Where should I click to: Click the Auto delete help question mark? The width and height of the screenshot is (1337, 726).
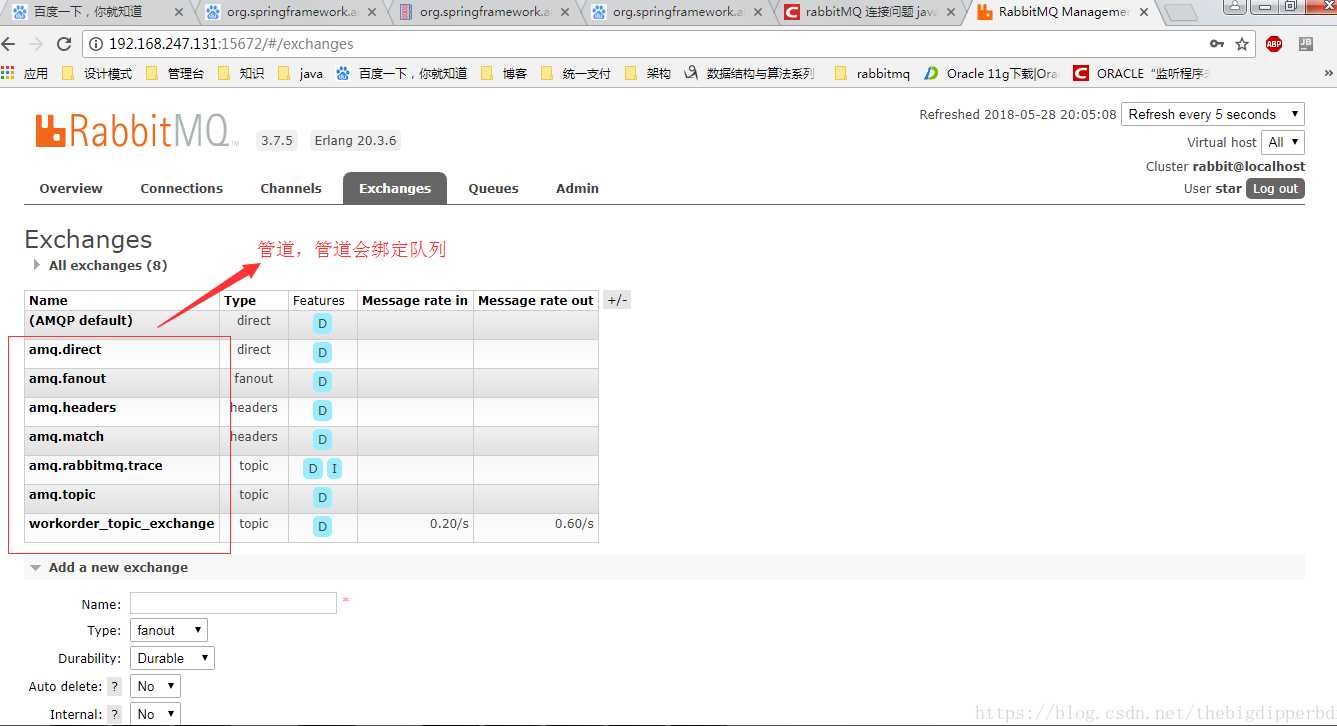click(x=115, y=687)
